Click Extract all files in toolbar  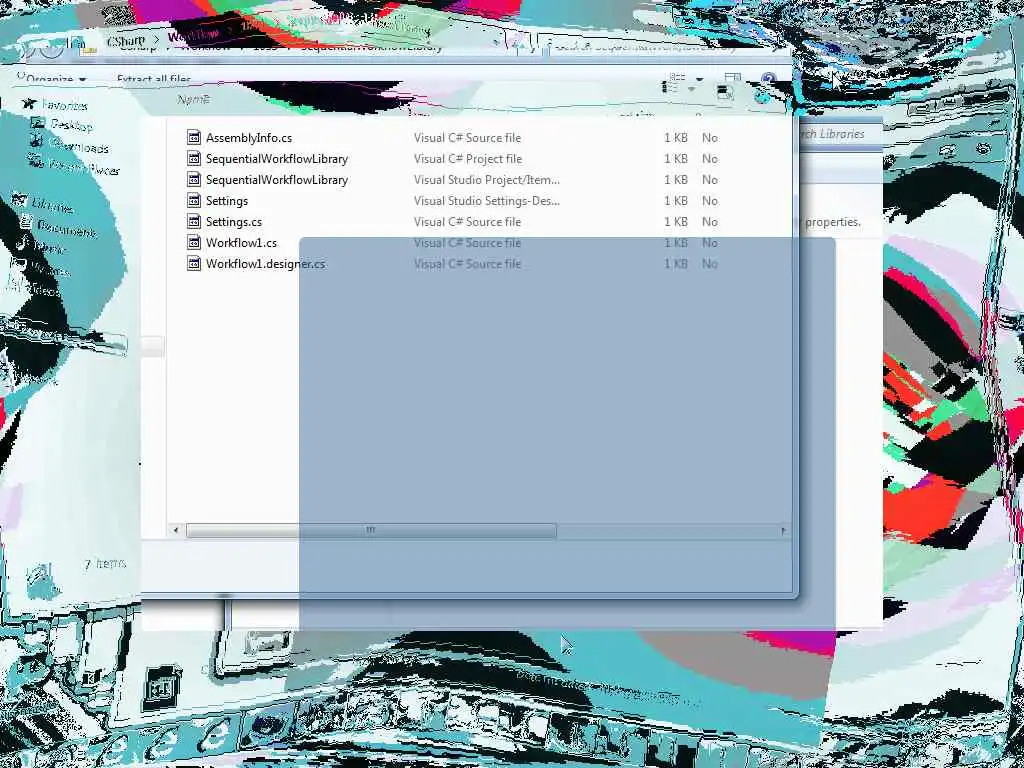tap(154, 79)
